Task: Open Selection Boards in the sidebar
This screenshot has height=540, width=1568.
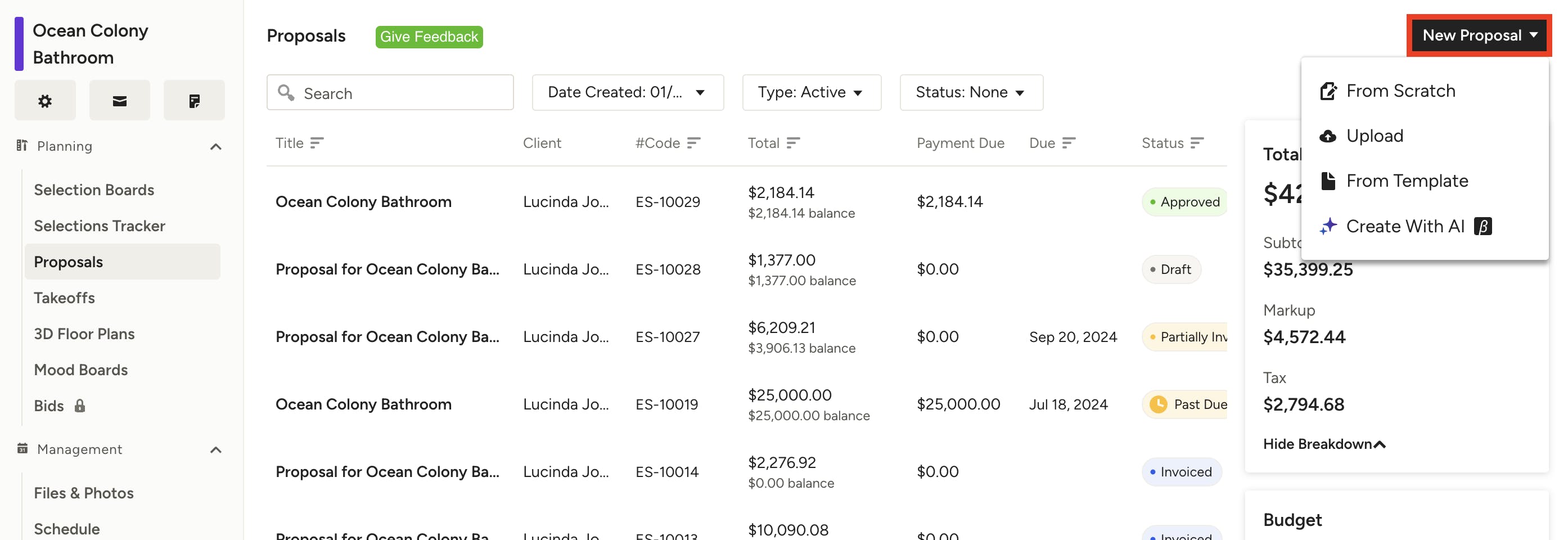Action: pyautogui.click(x=94, y=190)
